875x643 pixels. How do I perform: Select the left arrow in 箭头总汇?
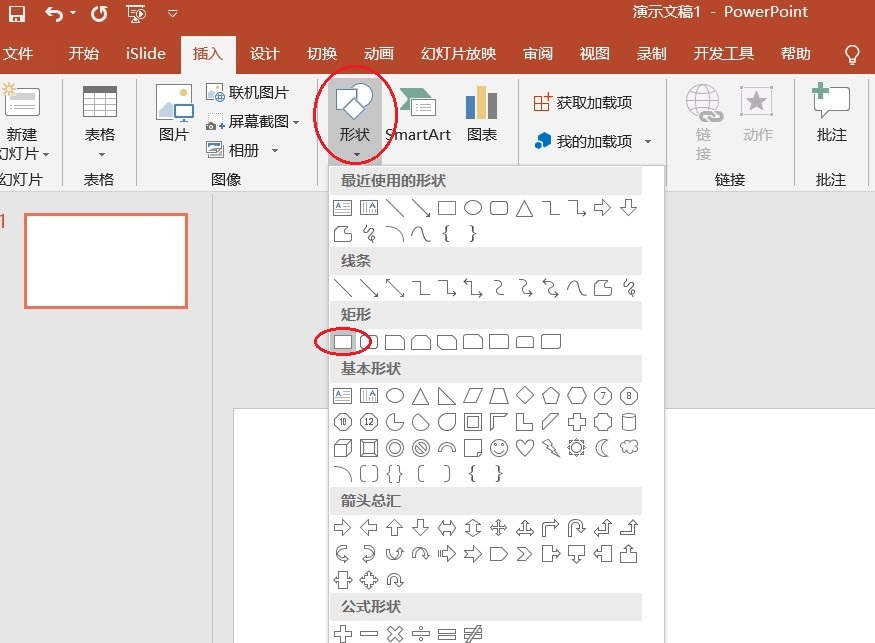pyautogui.click(x=368, y=527)
